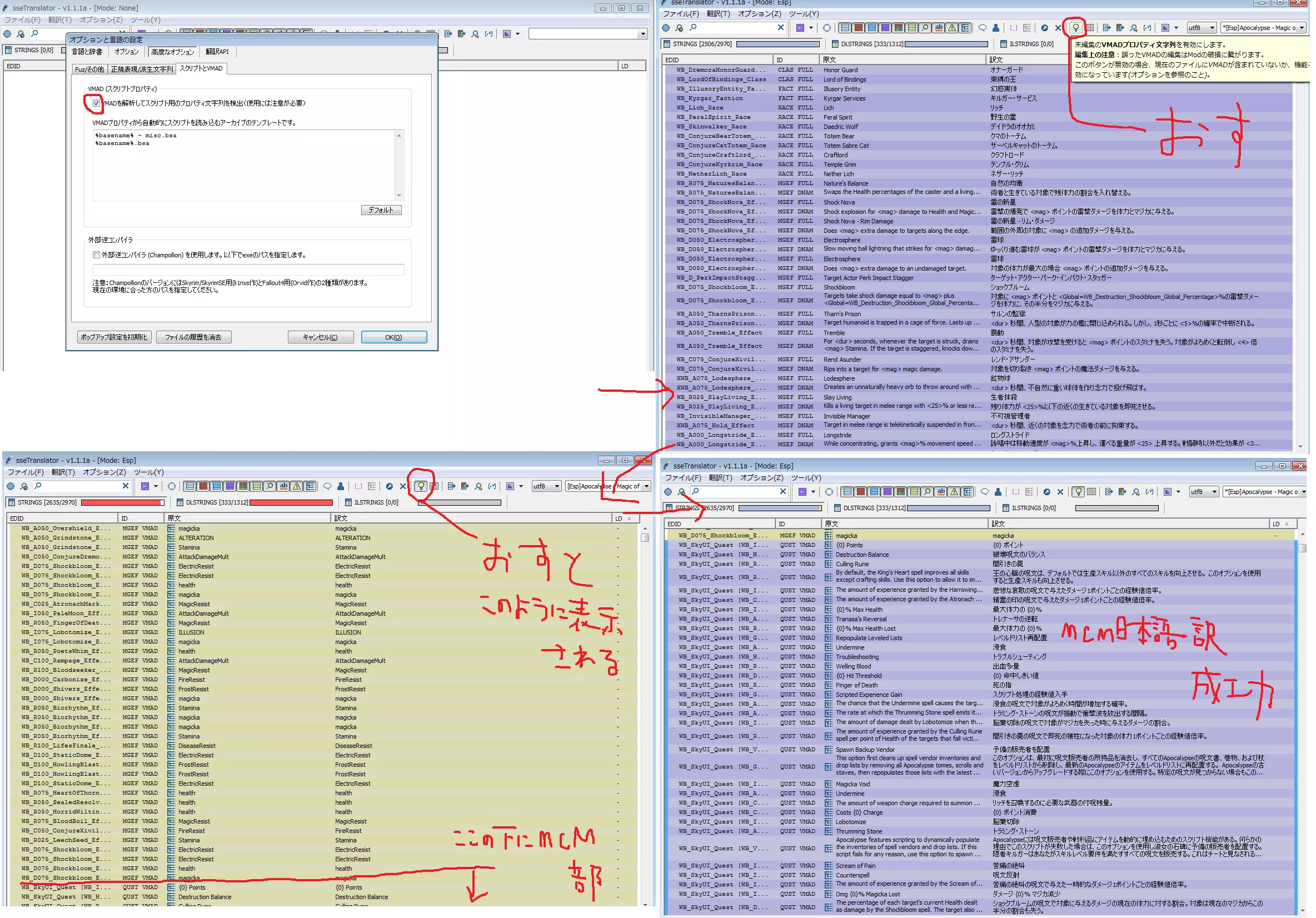The height and width of the screenshot is (918, 1316).
Task: Click green import arrow icon in bottom-right window
Action: tap(1123, 492)
